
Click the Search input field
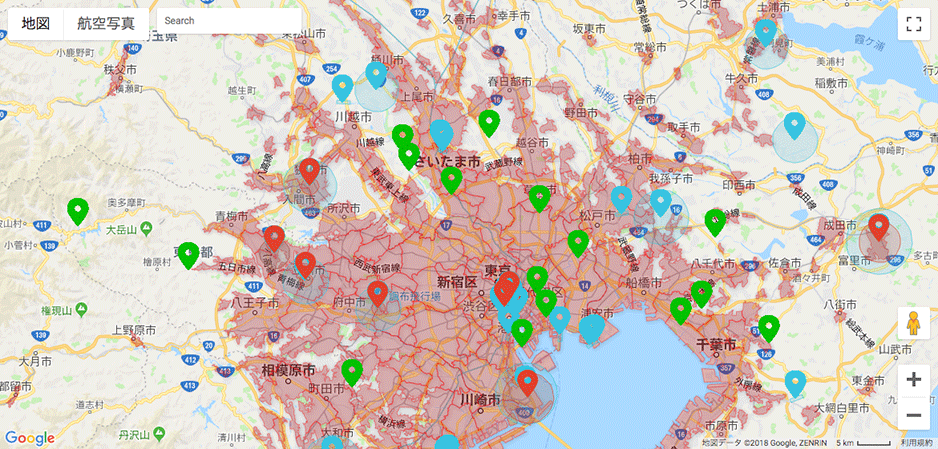(x=229, y=21)
